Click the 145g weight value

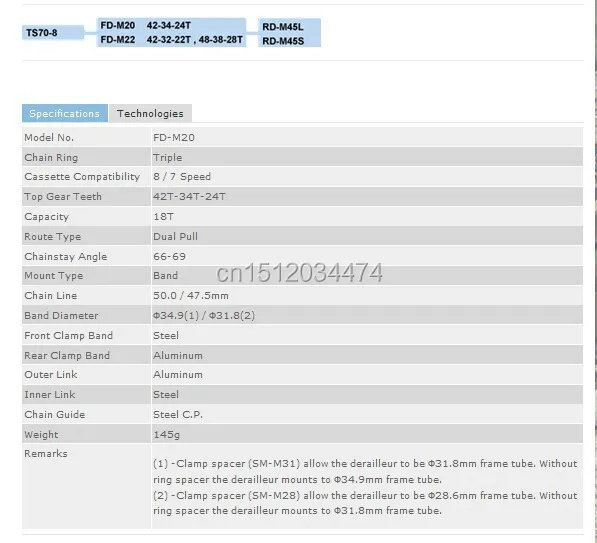point(166,434)
